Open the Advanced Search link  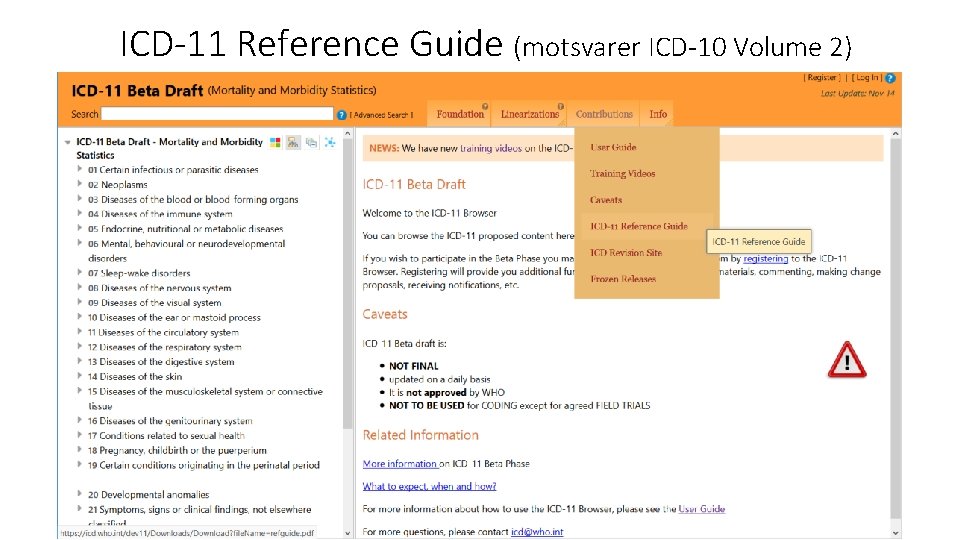381,115
